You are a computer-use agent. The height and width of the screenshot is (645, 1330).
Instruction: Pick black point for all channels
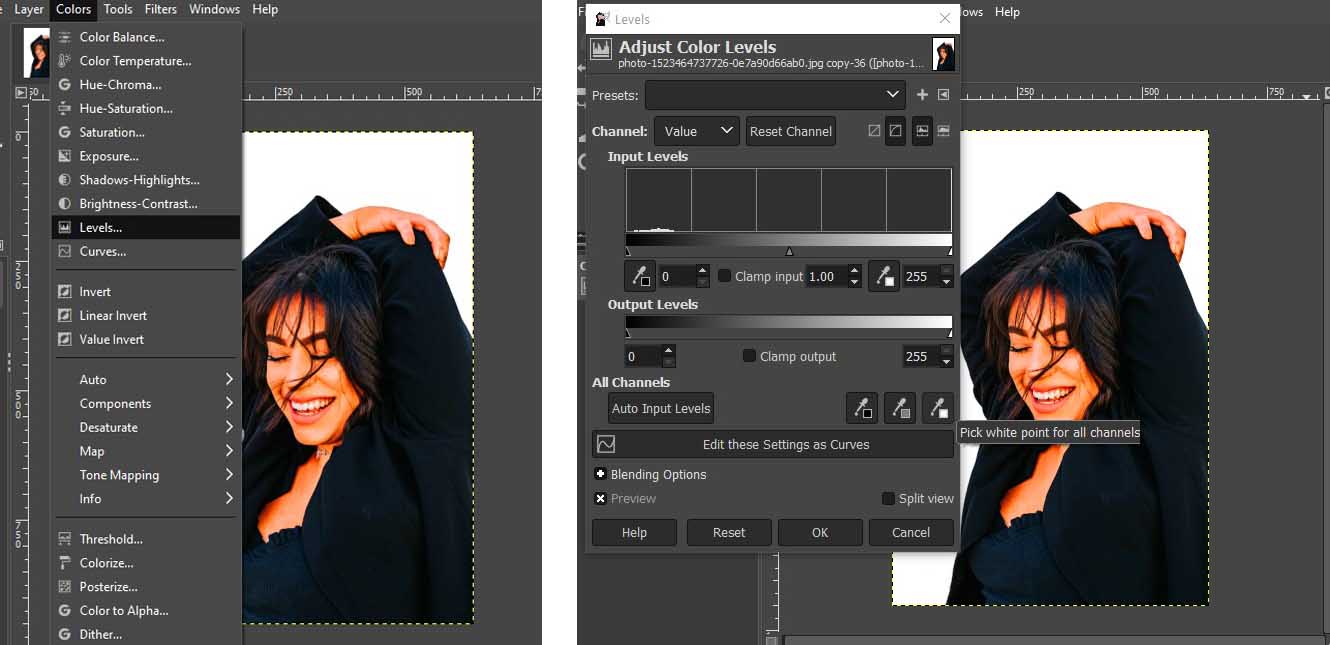(861, 408)
